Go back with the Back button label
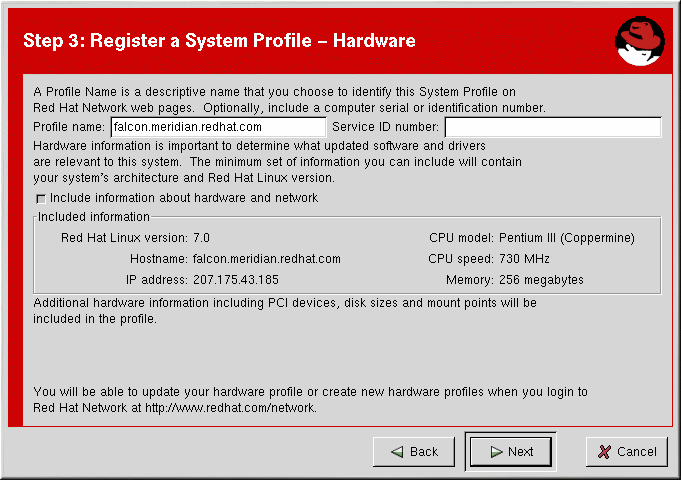The image size is (681, 480). pos(424,452)
